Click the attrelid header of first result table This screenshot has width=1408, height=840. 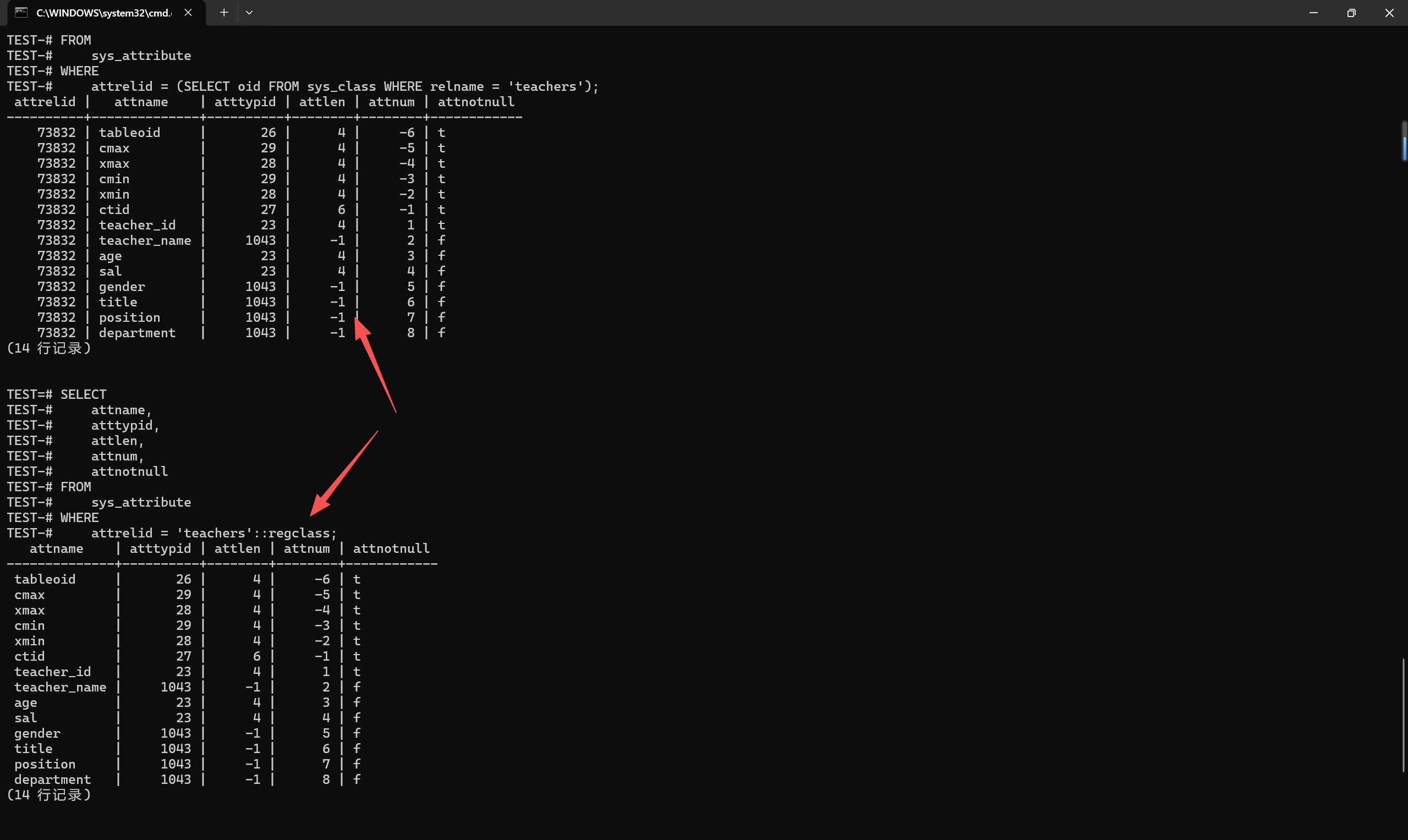pyautogui.click(x=45, y=102)
